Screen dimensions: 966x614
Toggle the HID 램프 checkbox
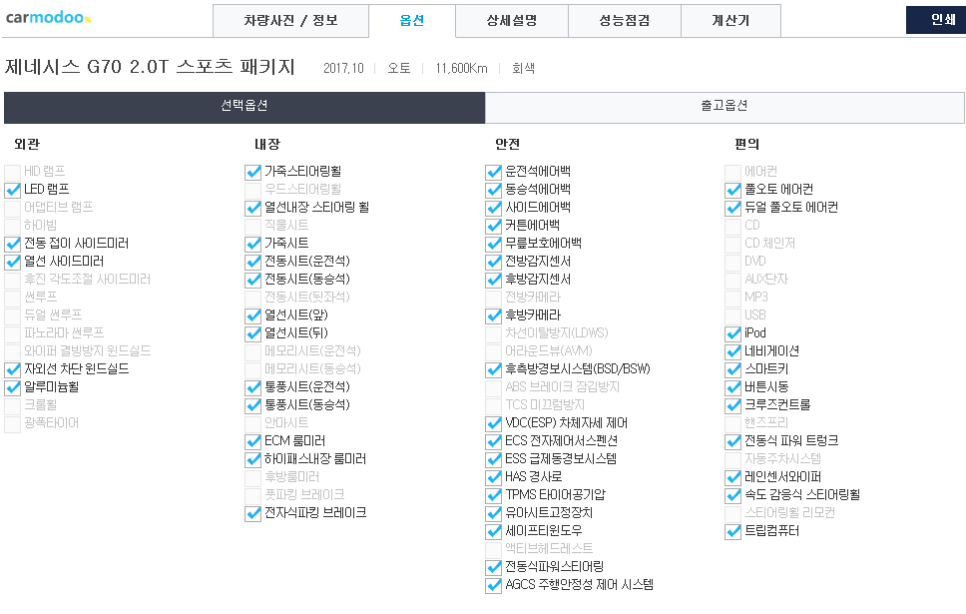(12, 172)
